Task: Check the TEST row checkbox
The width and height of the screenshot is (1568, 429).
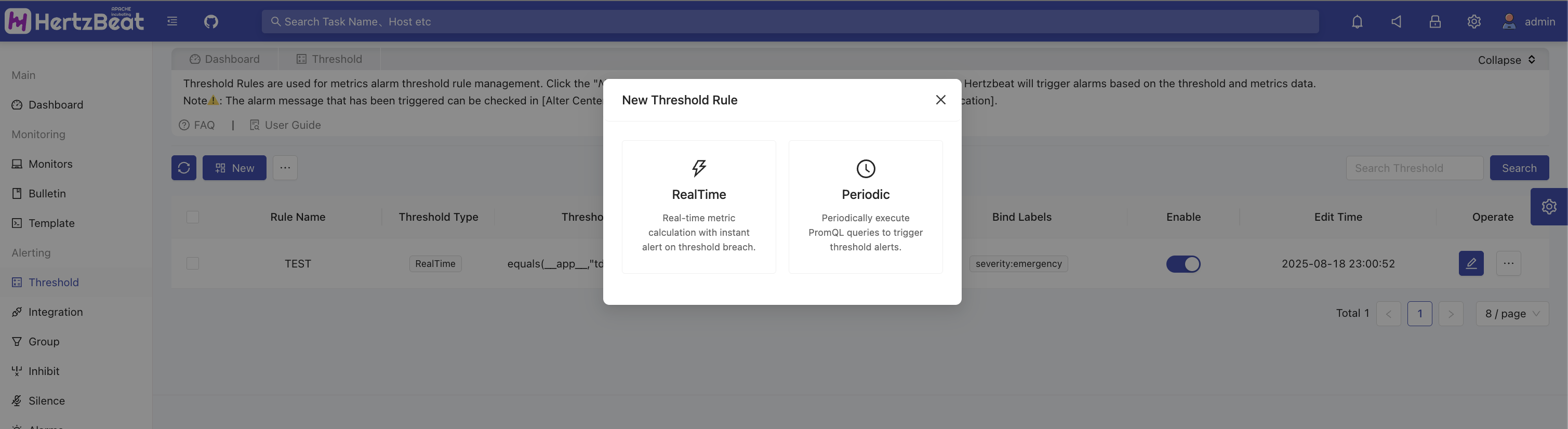Action: click(193, 263)
